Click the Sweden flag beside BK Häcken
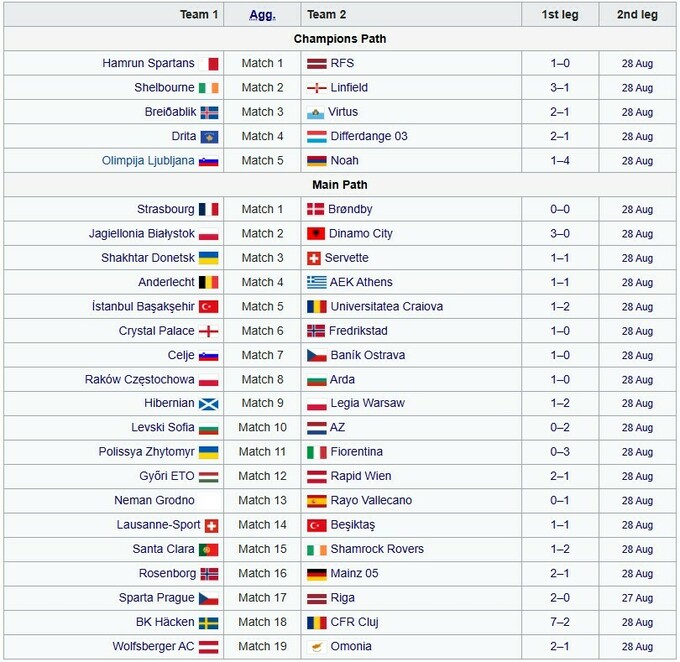This screenshot has height=662, width=680. click(209, 623)
